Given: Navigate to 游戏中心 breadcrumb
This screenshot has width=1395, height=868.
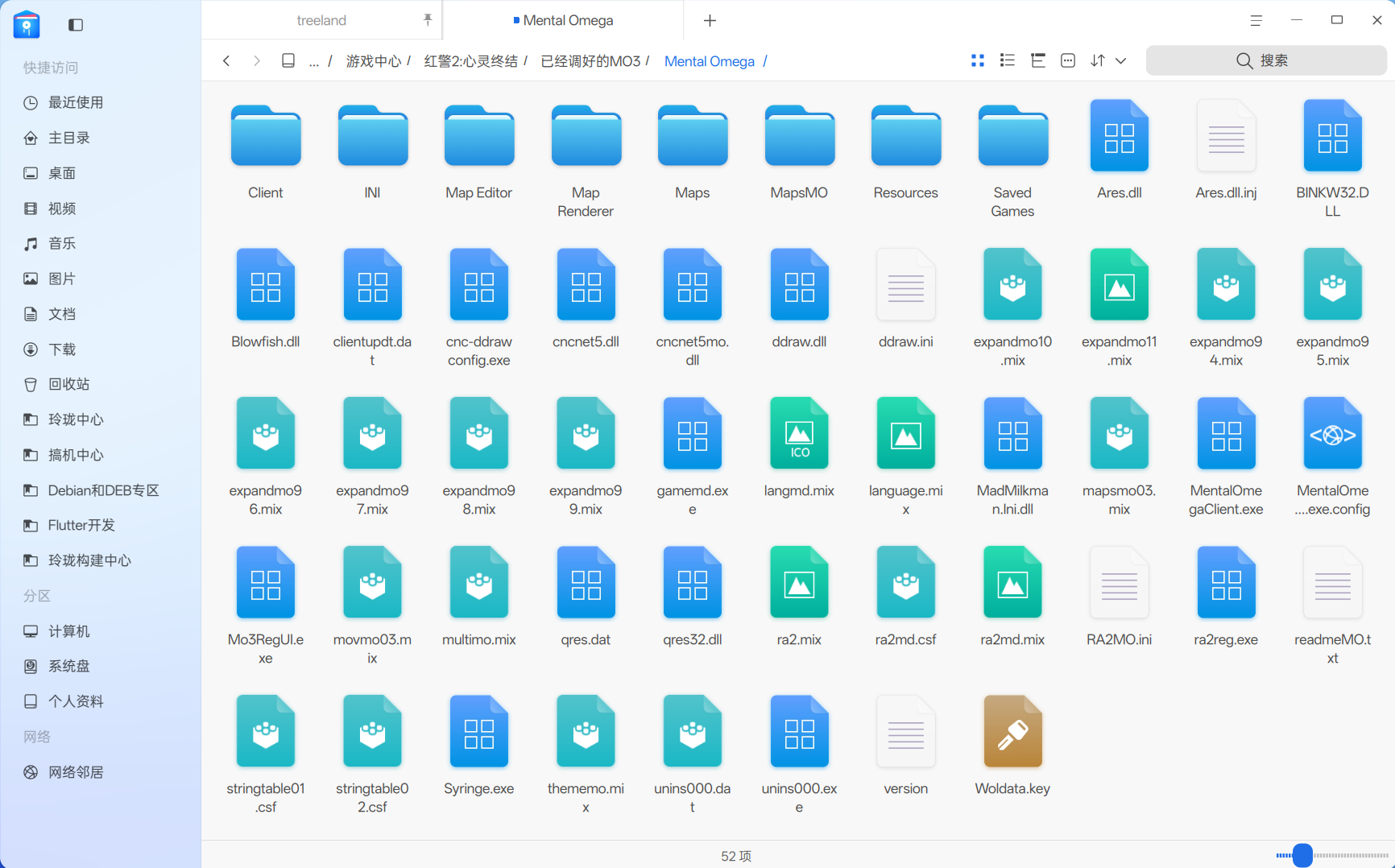Looking at the screenshot, I should coord(373,61).
